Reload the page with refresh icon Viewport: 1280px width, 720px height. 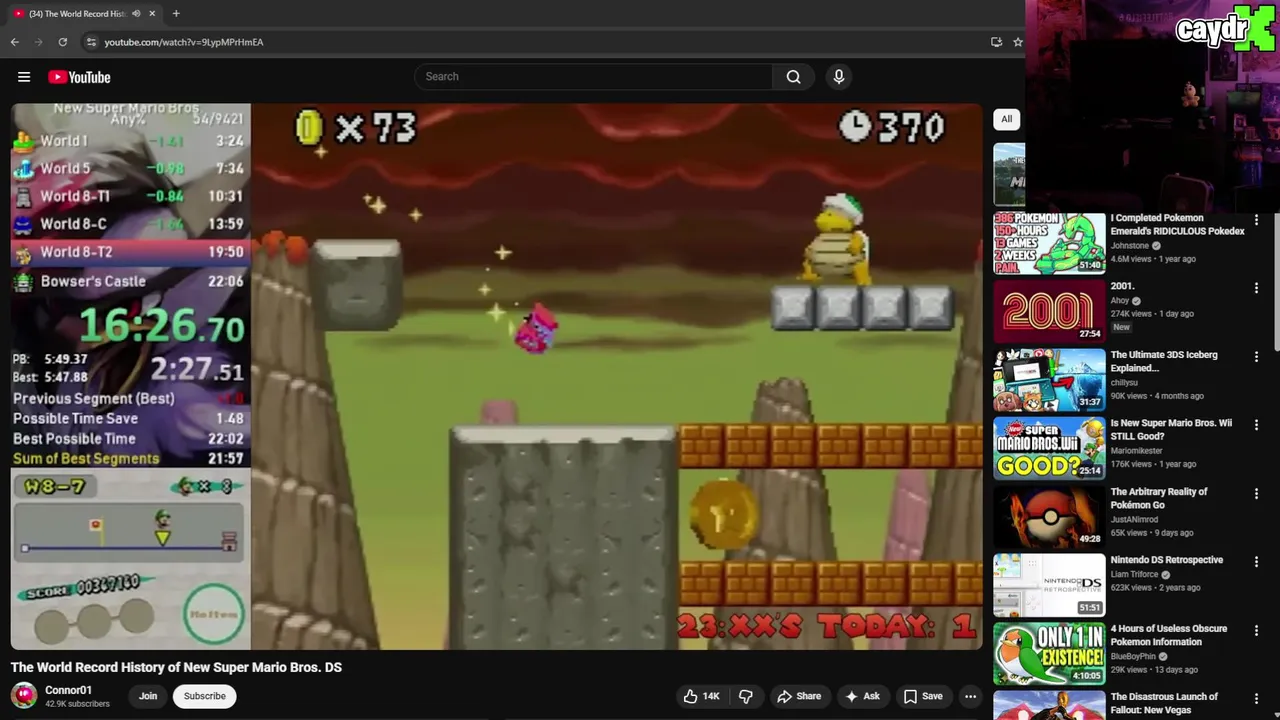click(62, 42)
